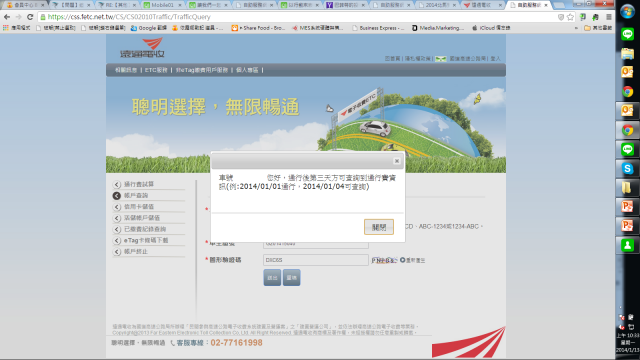Refresh the captcha image icon
The image size is (640, 360).
(402, 260)
